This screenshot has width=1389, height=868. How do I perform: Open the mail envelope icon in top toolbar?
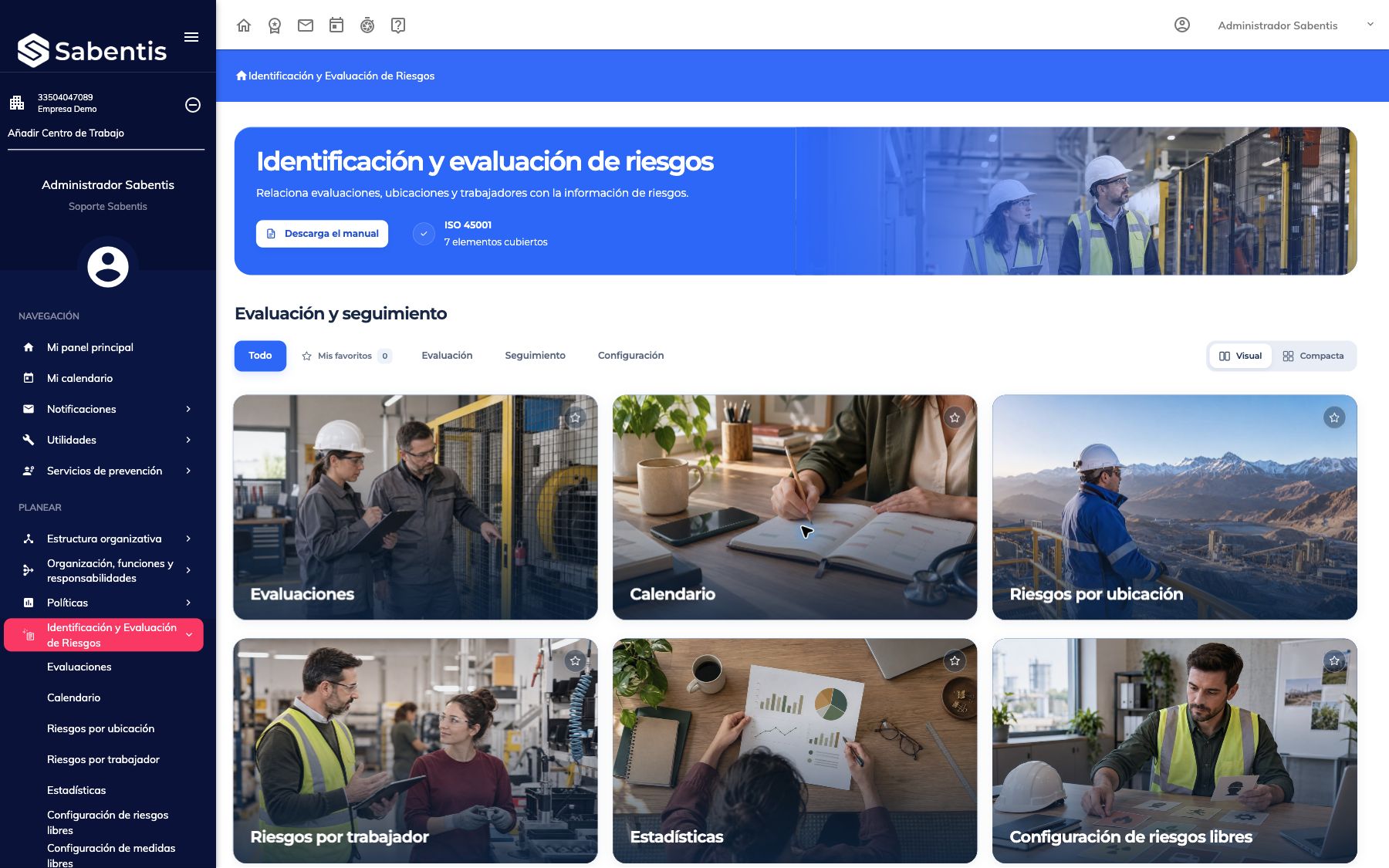click(306, 25)
